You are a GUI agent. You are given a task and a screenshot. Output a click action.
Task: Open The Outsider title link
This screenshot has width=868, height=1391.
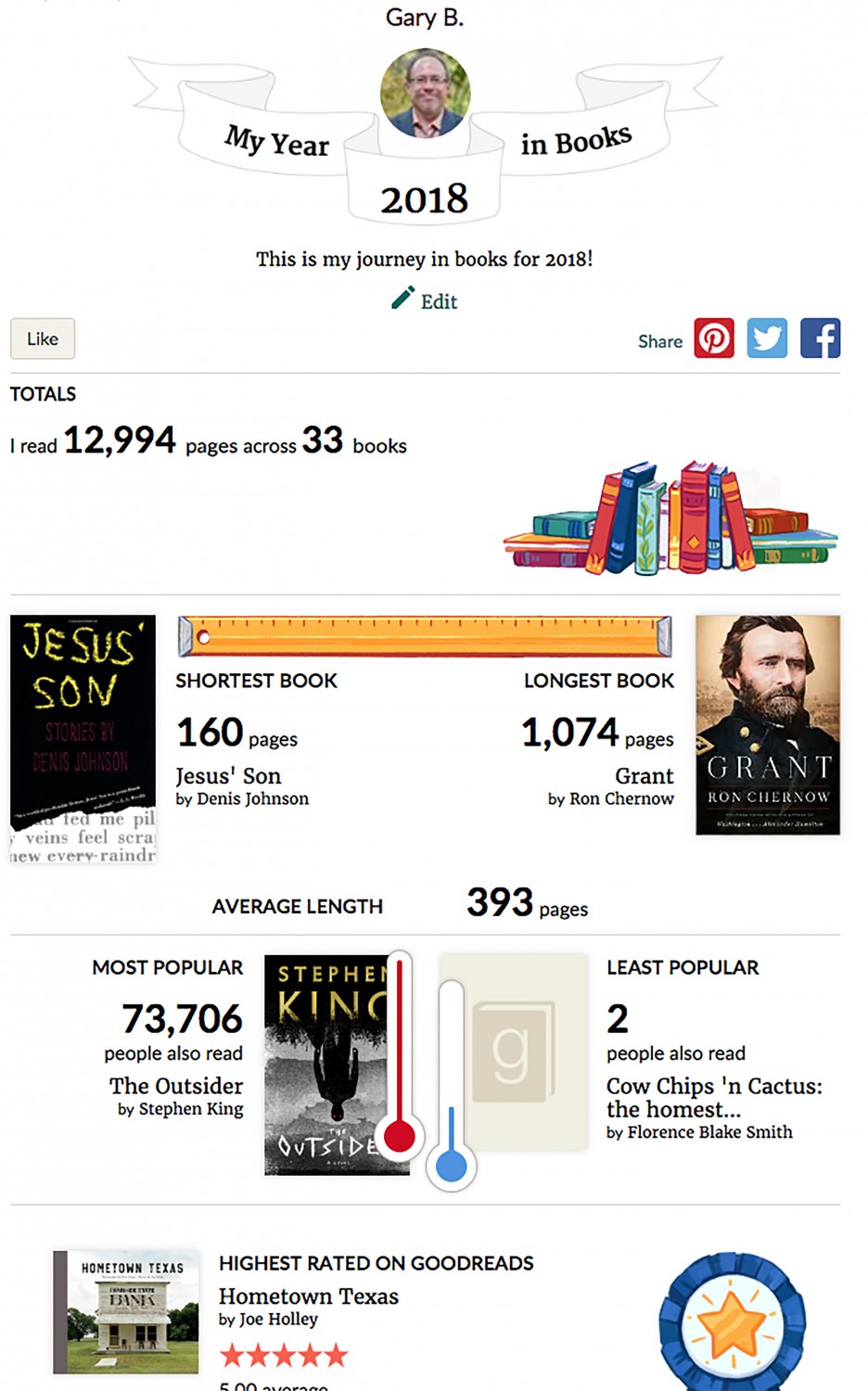point(176,1086)
